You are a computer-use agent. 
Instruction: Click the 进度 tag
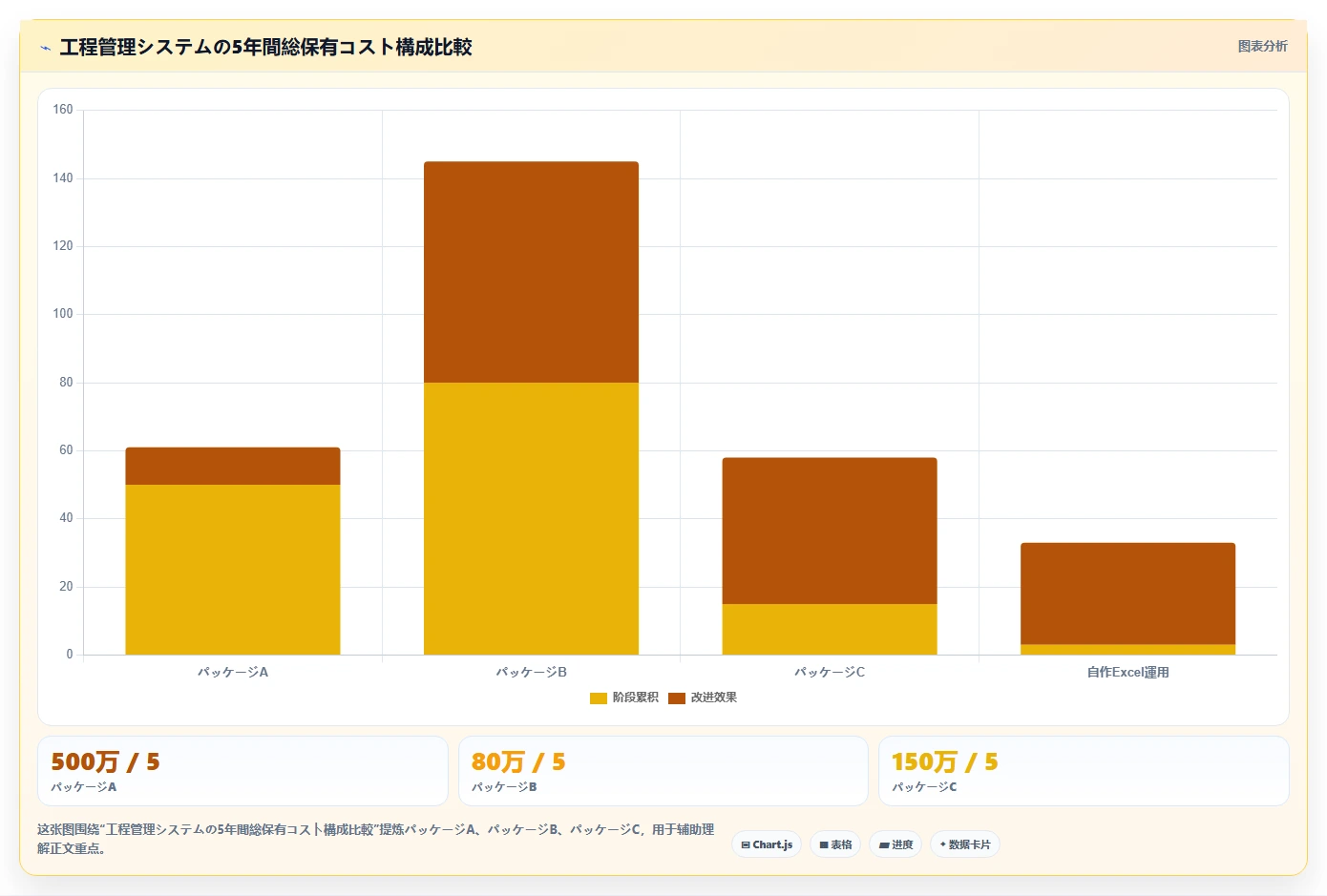[895, 844]
